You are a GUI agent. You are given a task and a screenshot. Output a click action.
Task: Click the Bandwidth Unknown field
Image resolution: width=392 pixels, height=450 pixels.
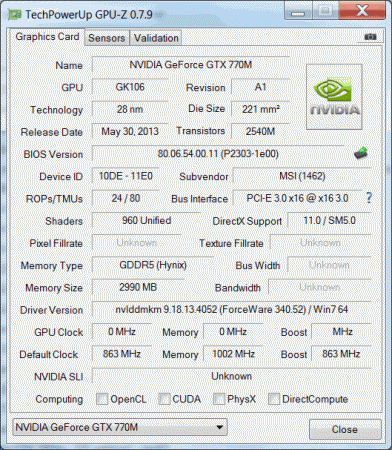pos(320,287)
